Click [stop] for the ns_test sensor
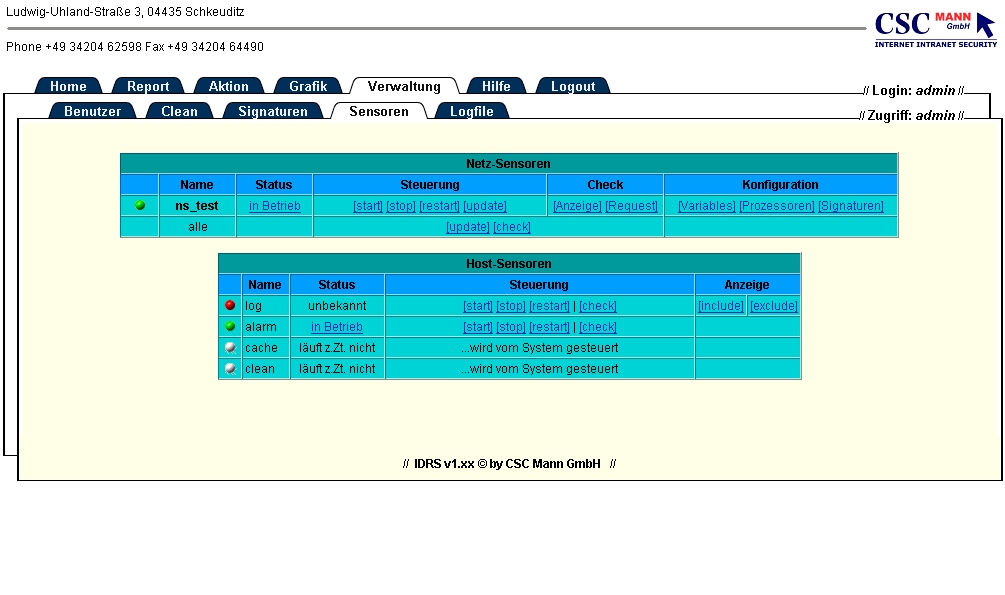Viewport: 1005px width, 595px height. pyautogui.click(x=401, y=206)
